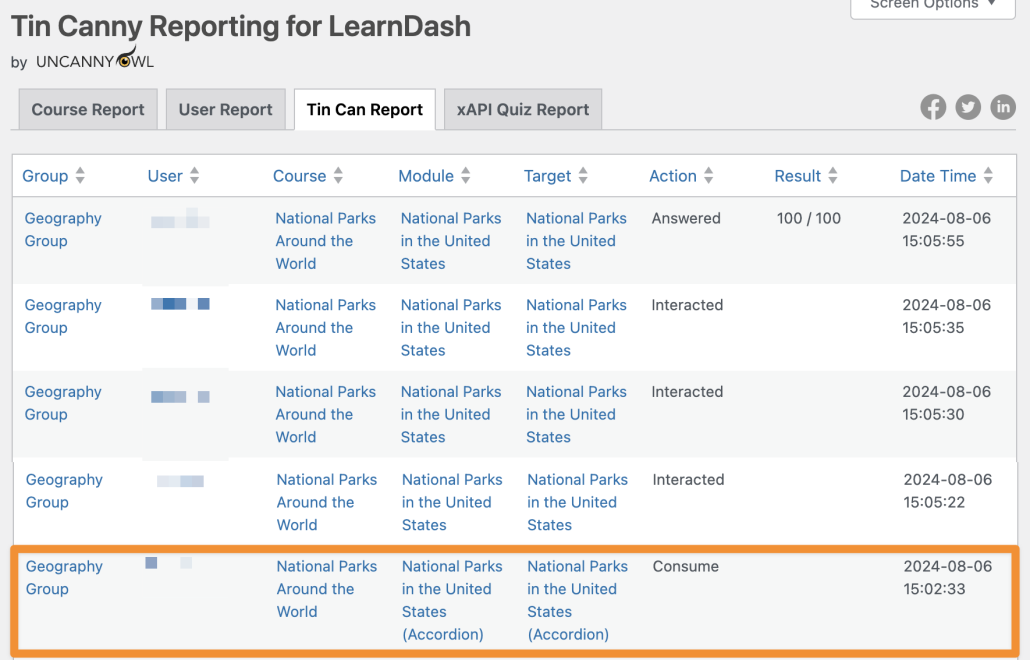Switch to the User Report tab

click(225, 110)
